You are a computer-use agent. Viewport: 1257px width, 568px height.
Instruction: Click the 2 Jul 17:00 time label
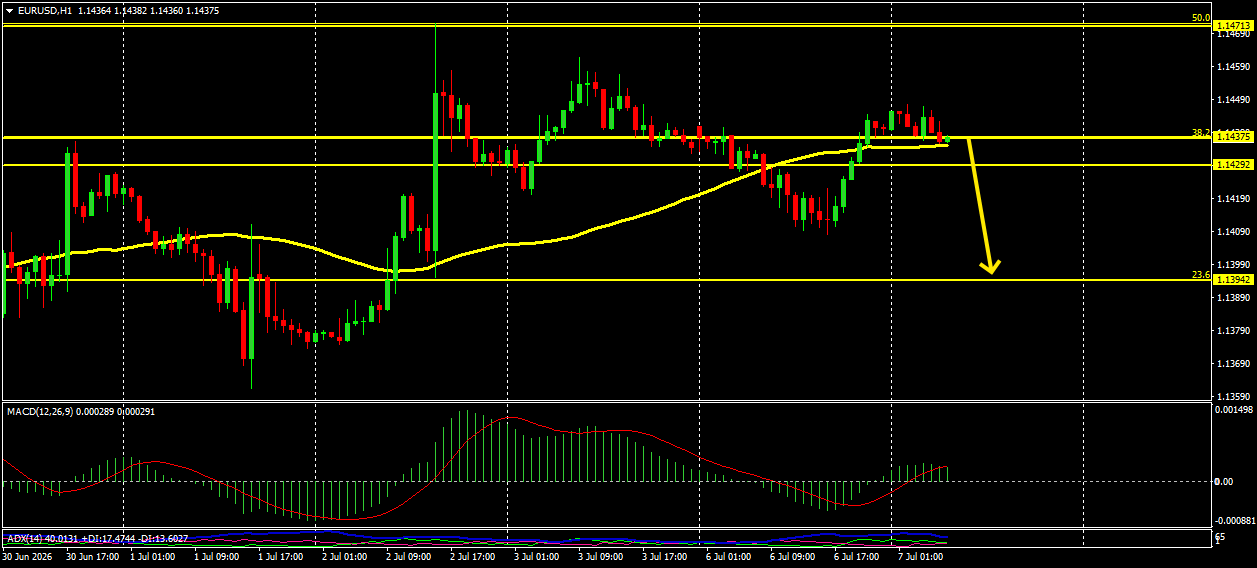[x=474, y=555]
